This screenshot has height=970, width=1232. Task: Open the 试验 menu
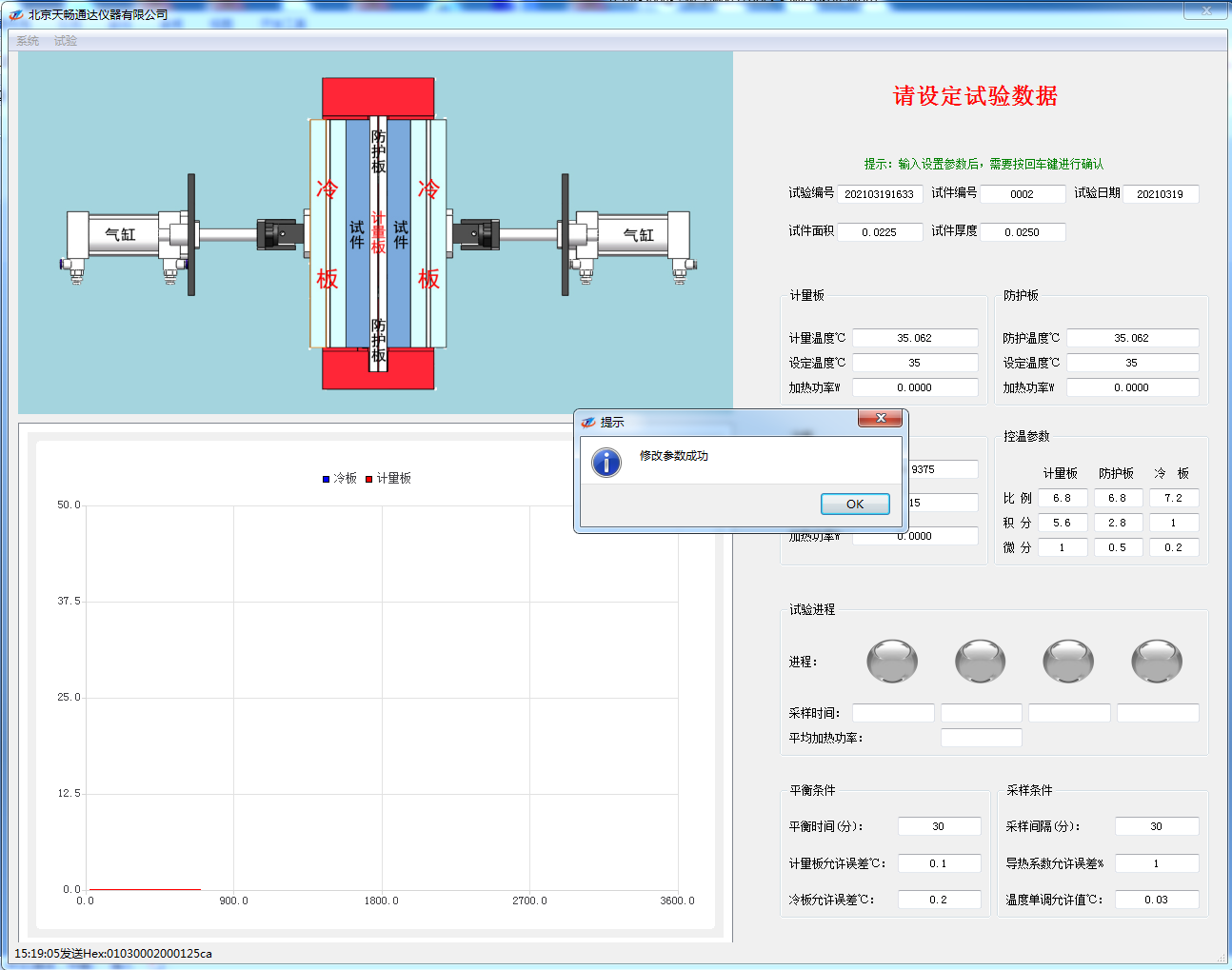click(x=66, y=41)
